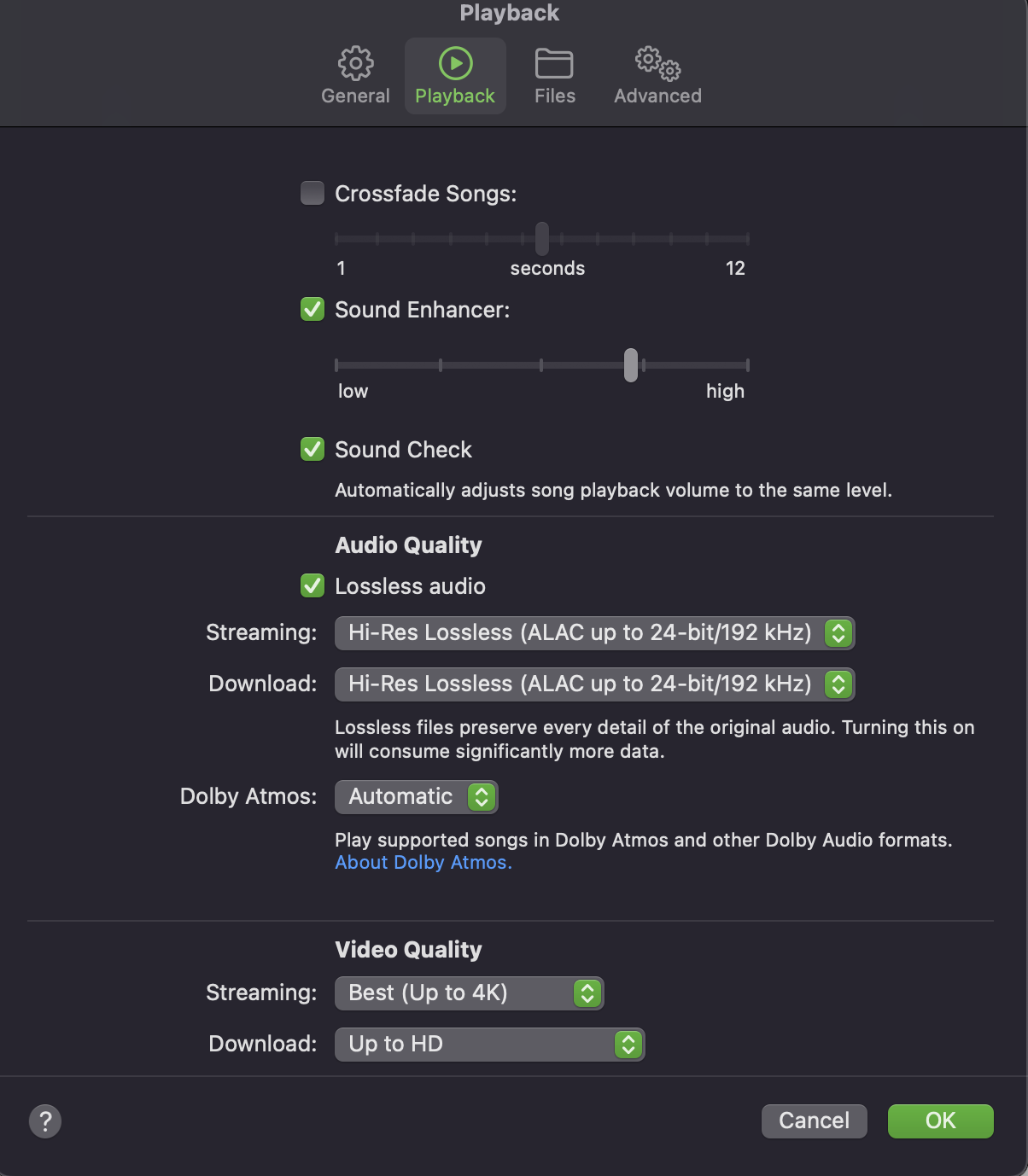This screenshot has height=1176, width=1028.
Task: Turn off the Lossless audio checkbox
Action: pos(312,585)
